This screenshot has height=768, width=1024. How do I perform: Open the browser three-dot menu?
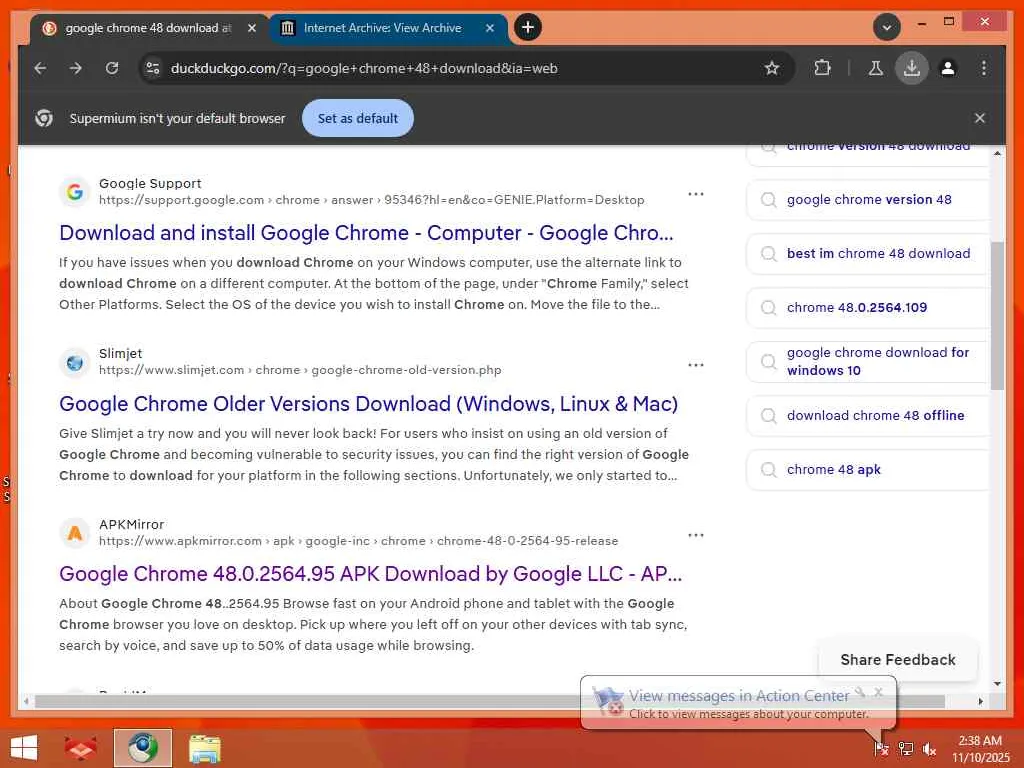pos(984,68)
